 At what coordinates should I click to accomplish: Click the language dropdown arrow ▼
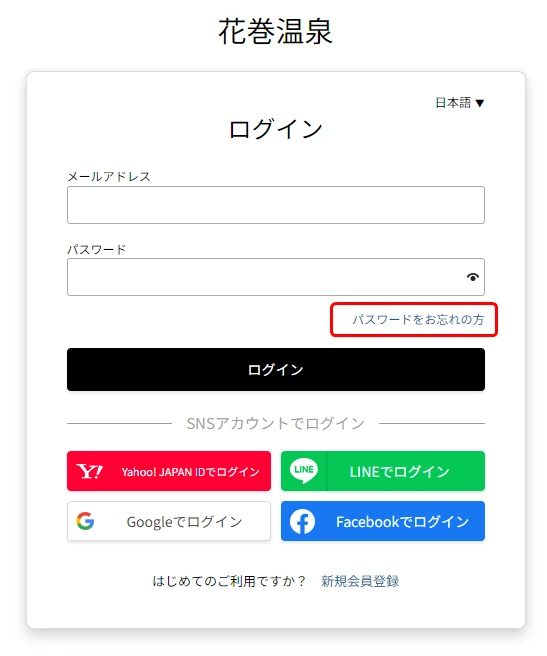coord(480,103)
